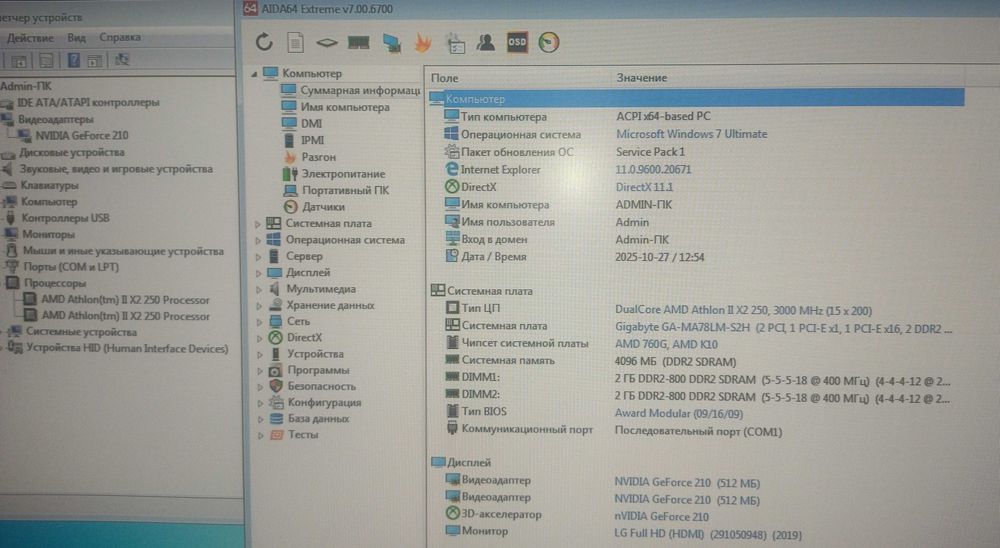
Task: Open the memory module benchmark icon
Action: point(358,43)
